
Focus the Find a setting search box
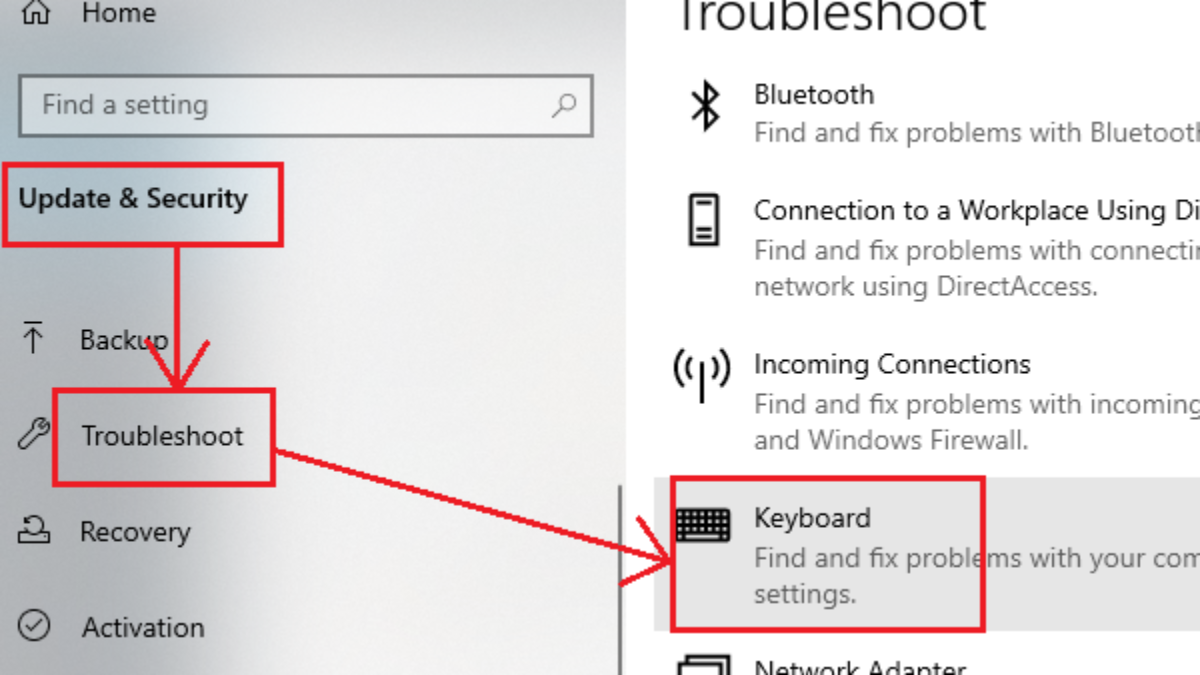tap(290, 105)
